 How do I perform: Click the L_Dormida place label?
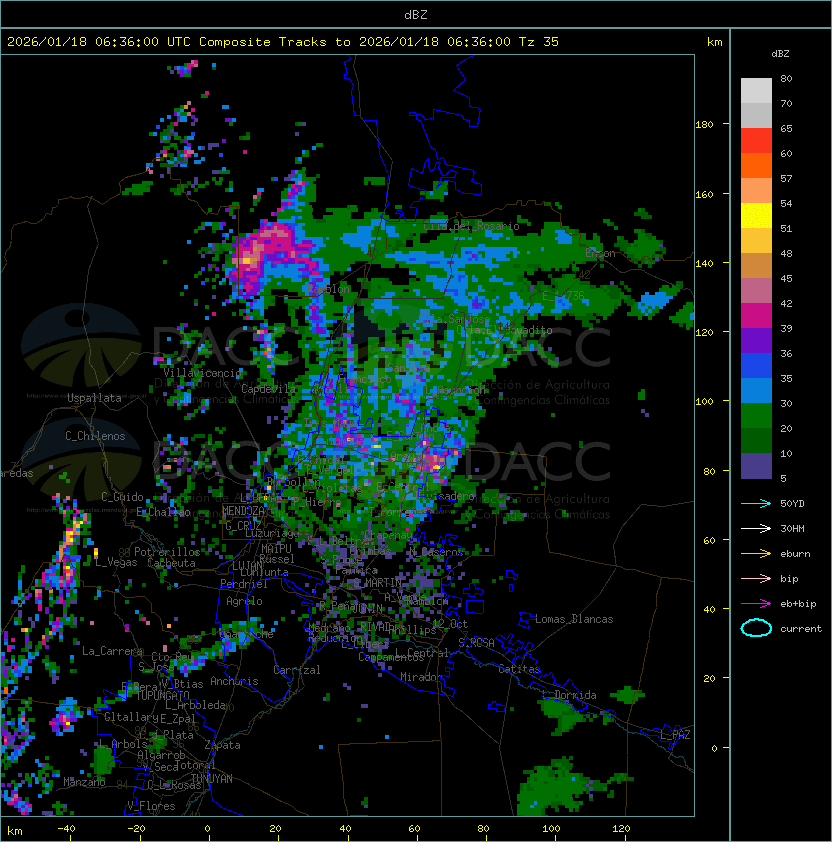click(x=569, y=695)
